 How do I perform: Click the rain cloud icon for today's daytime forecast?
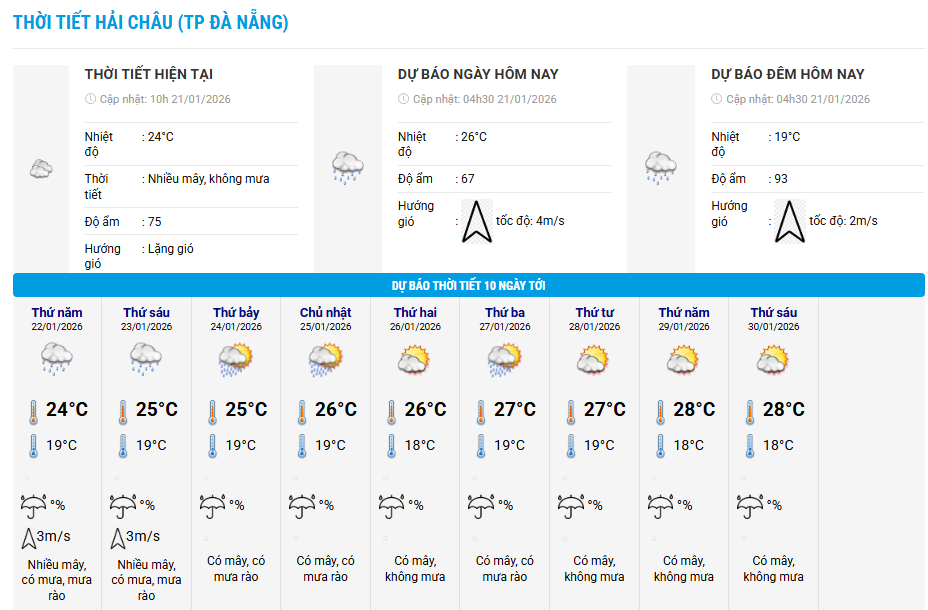pyautogui.click(x=347, y=167)
